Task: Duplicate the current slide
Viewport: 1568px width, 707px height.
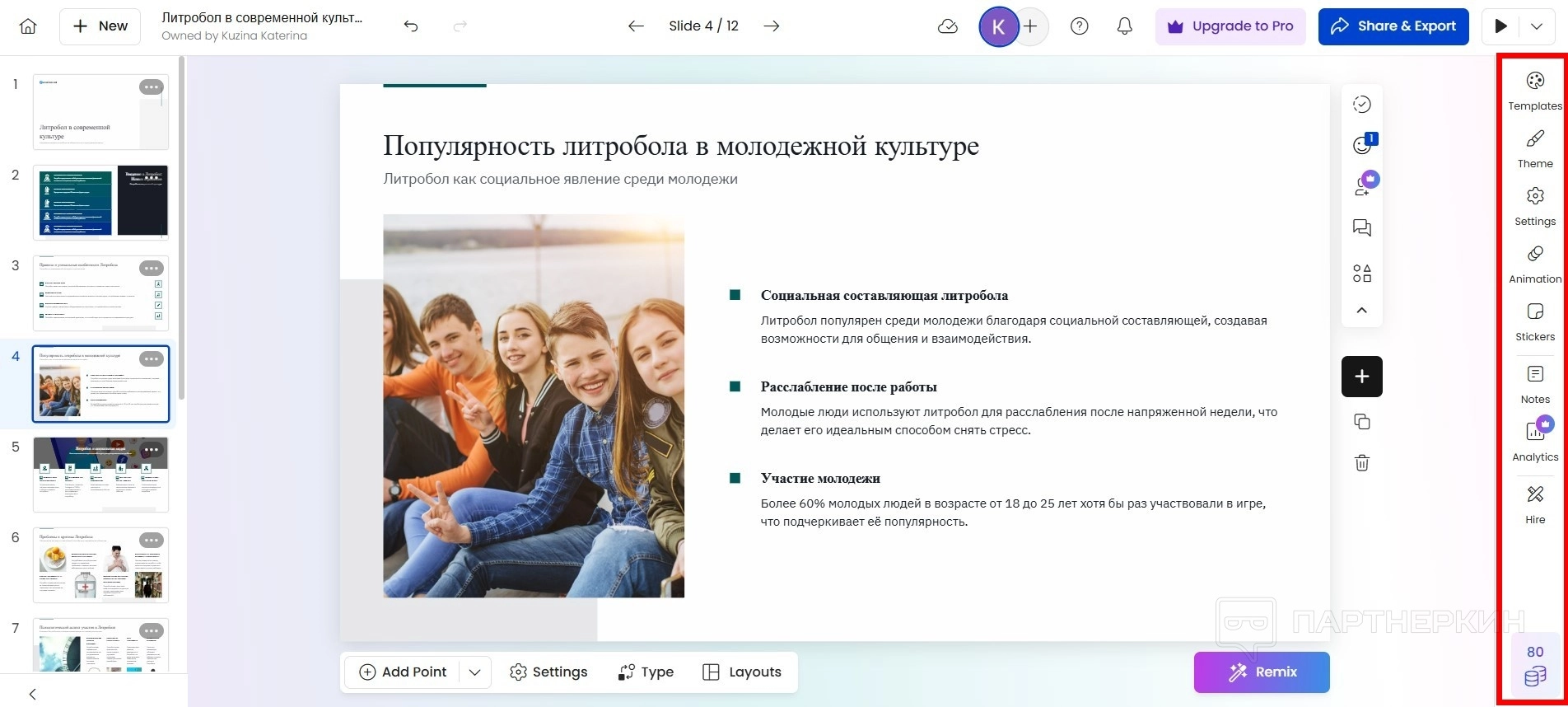Action: click(x=1361, y=422)
